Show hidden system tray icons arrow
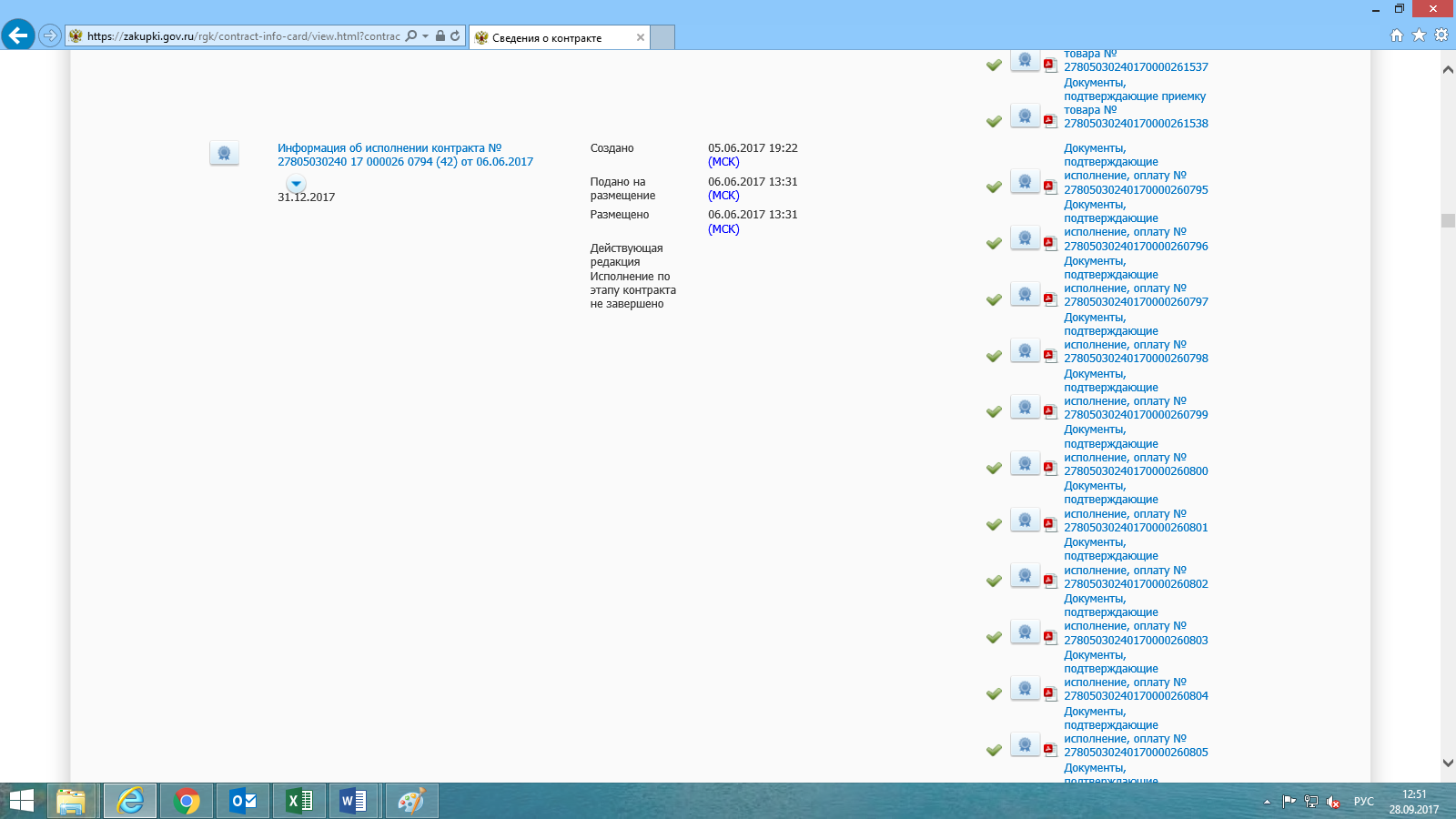Screen dimensions: 1456x819 pos(1267,802)
